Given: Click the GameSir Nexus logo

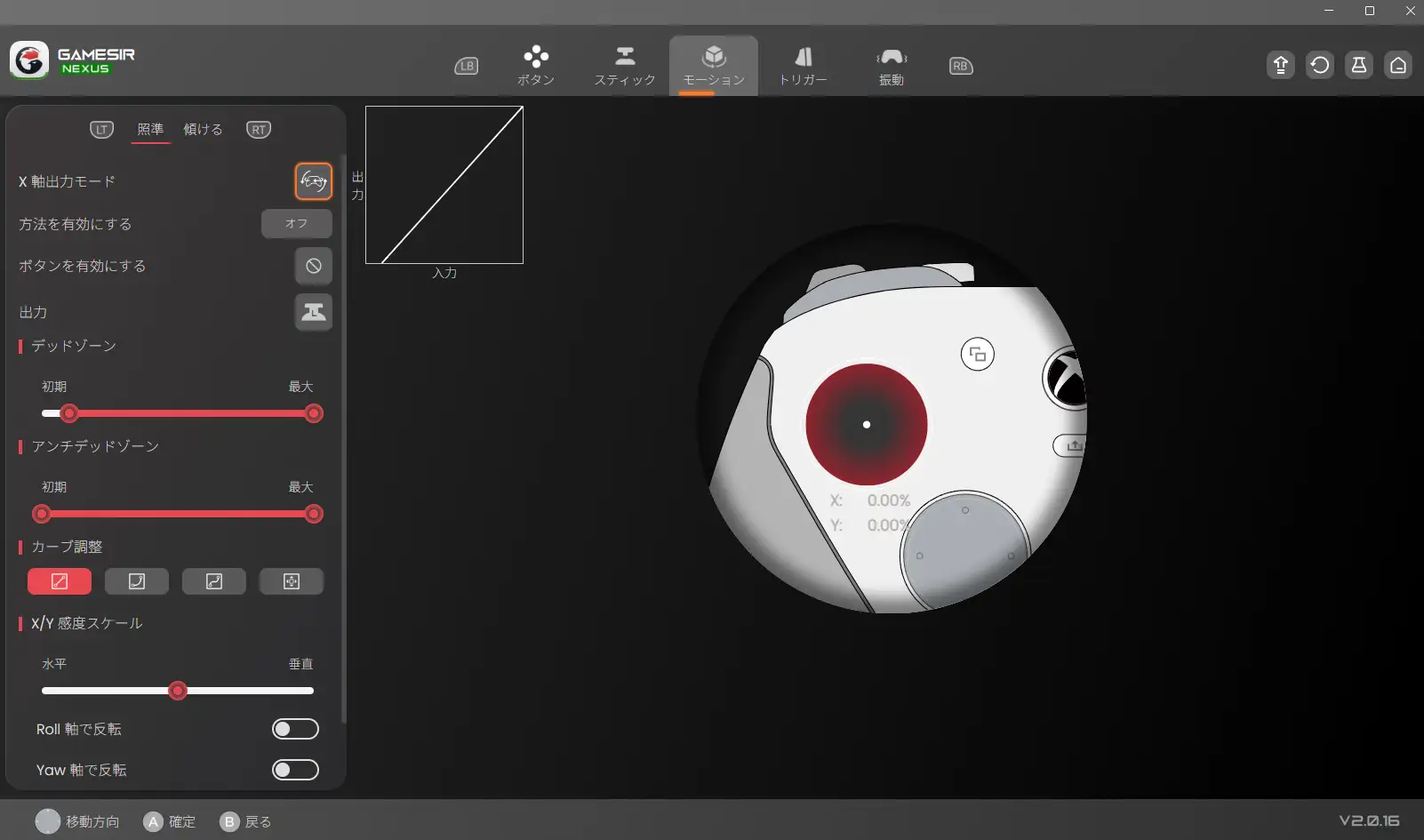Looking at the screenshot, I should [x=73, y=60].
